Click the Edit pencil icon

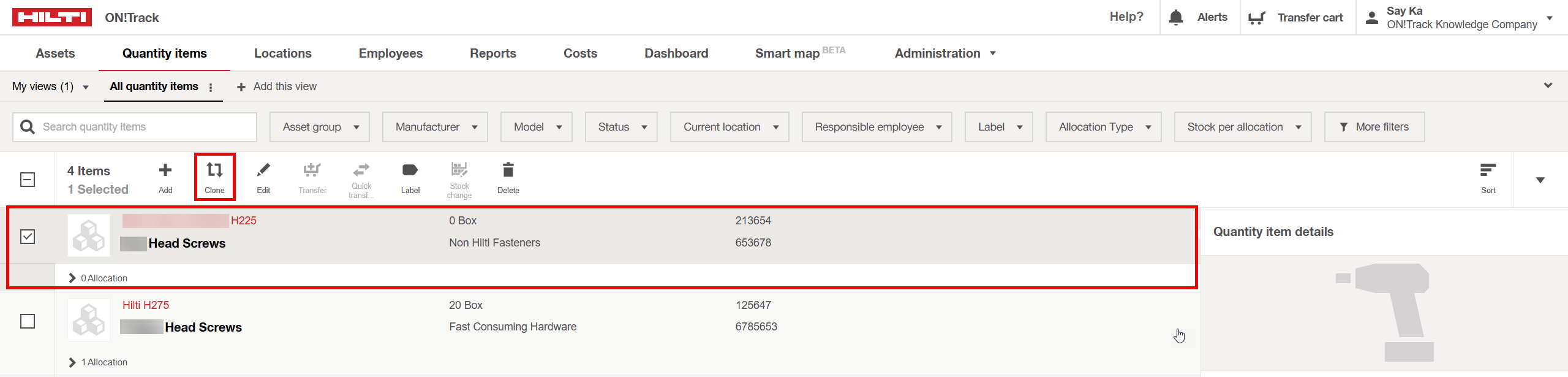pyautogui.click(x=263, y=170)
